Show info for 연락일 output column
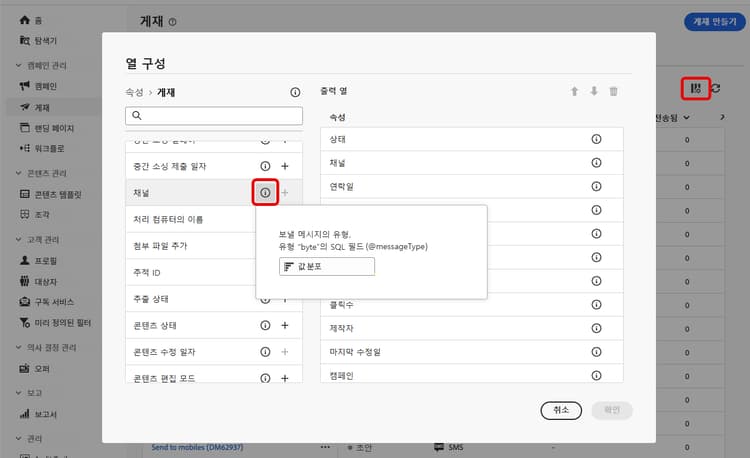The height and width of the screenshot is (458, 750). (x=596, y=186)
